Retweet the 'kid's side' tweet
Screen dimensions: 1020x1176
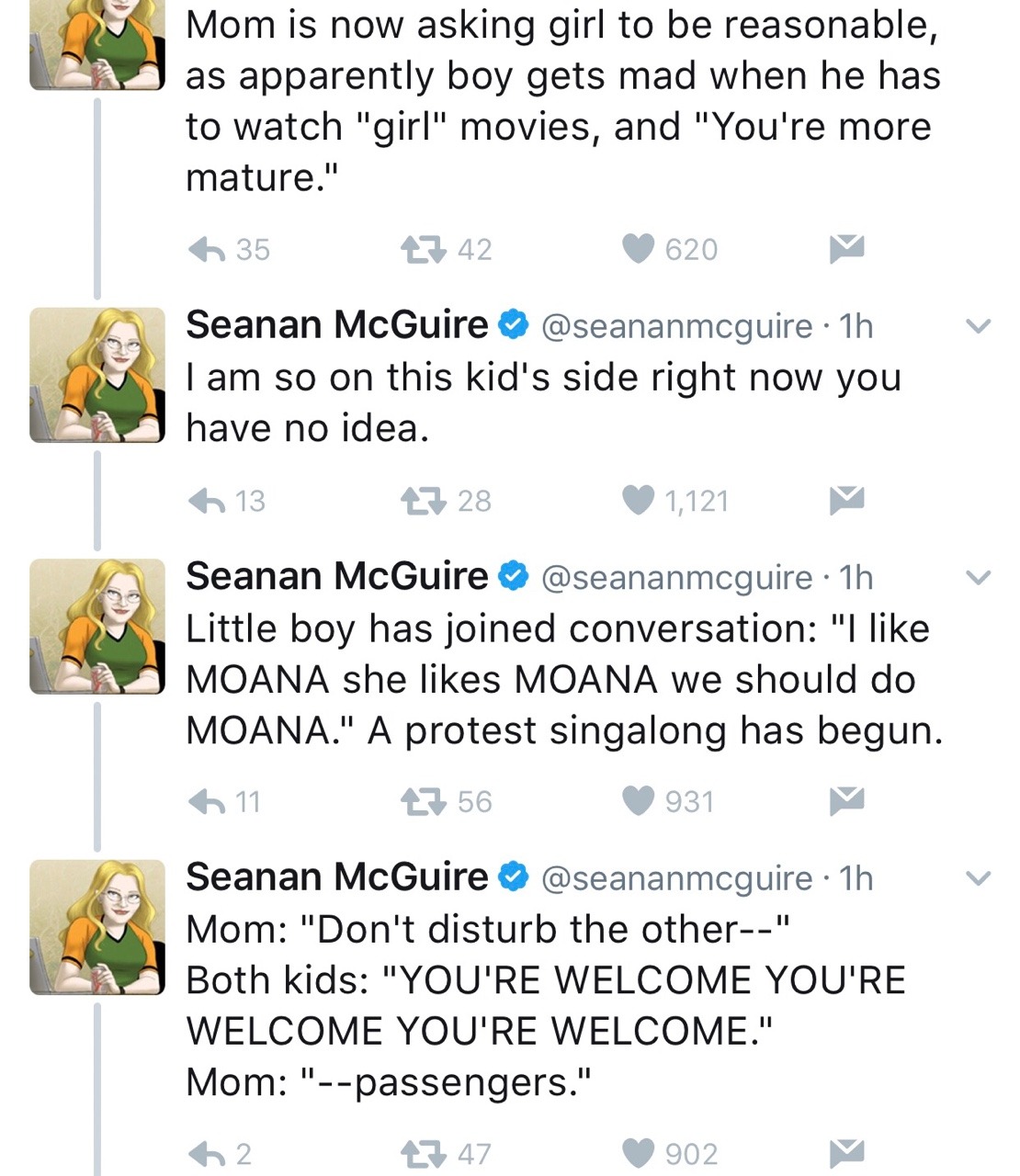click(424, 501)
